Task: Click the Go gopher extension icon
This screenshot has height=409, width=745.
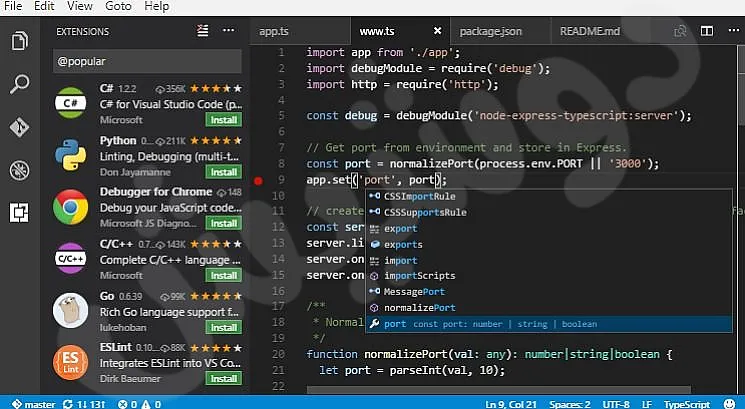Action: point(70,310)
